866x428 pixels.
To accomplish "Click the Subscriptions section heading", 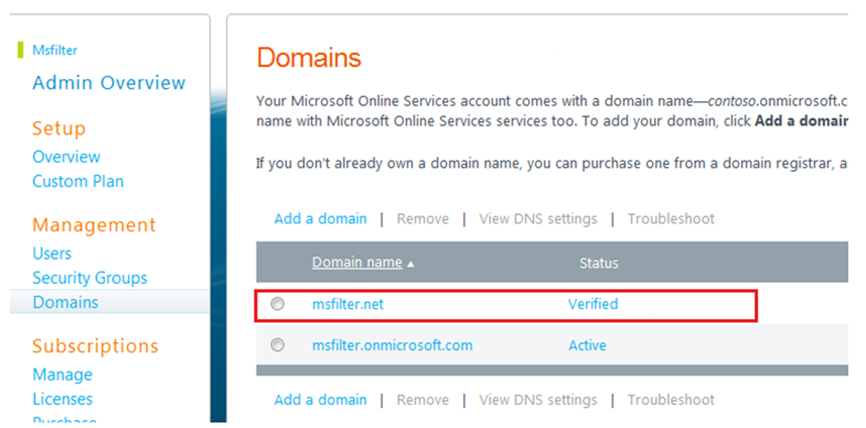I will pos(95,346).
